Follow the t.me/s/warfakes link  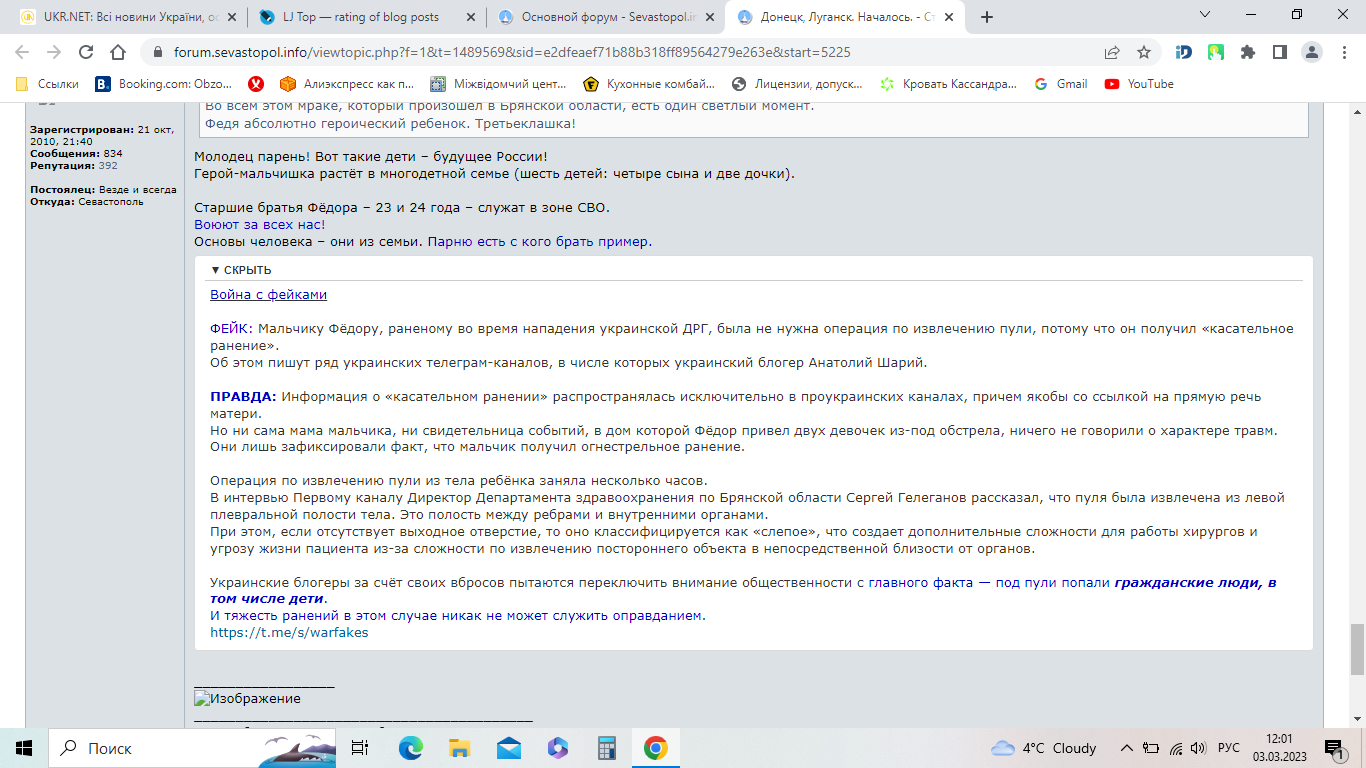289,633
